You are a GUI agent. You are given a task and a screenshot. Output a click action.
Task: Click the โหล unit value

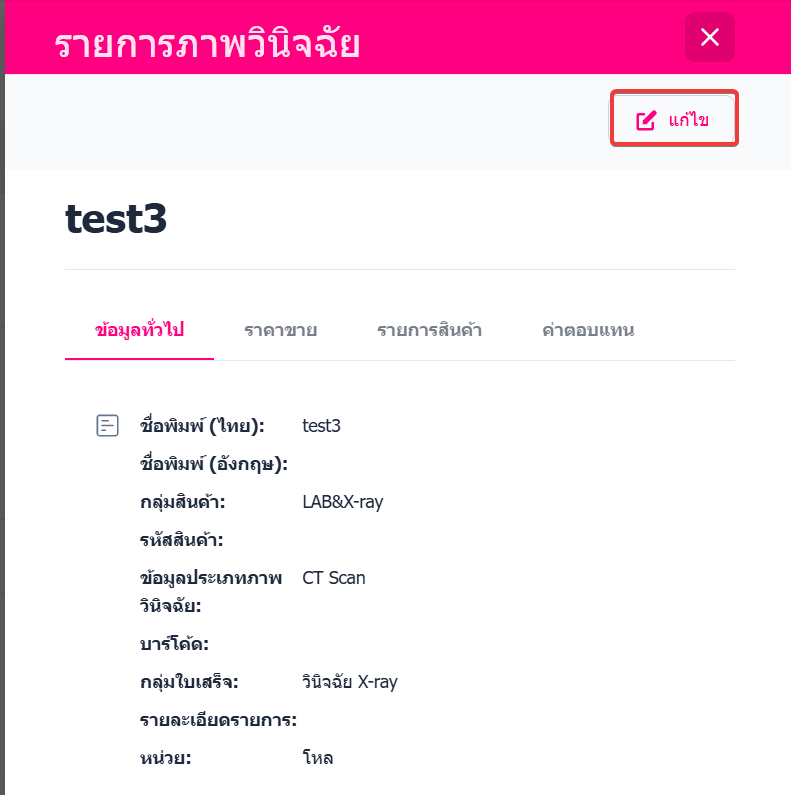(318, 758)
